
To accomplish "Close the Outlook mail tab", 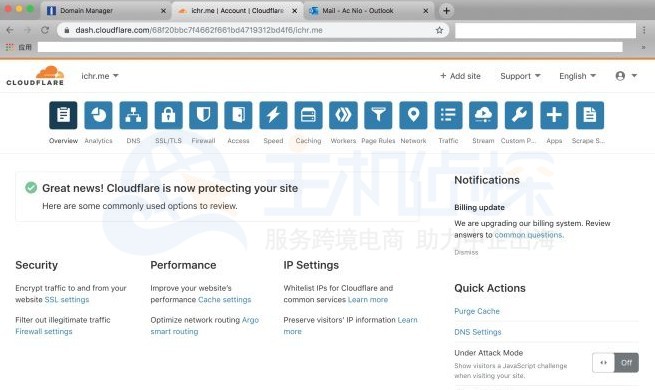I will (x=426, y=11).
